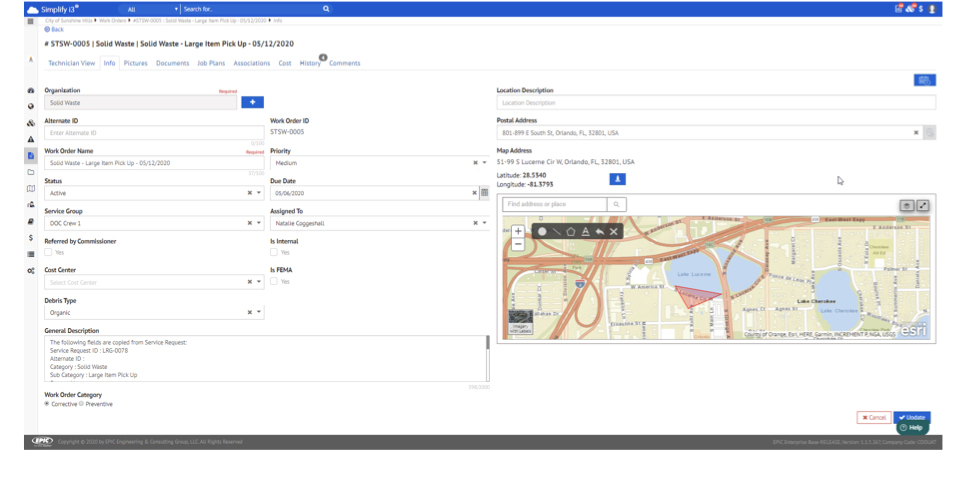Viewport: 960px width, 483px height.
Task: Enable the Is FEMA checkbox
Action: coord(274,282)
